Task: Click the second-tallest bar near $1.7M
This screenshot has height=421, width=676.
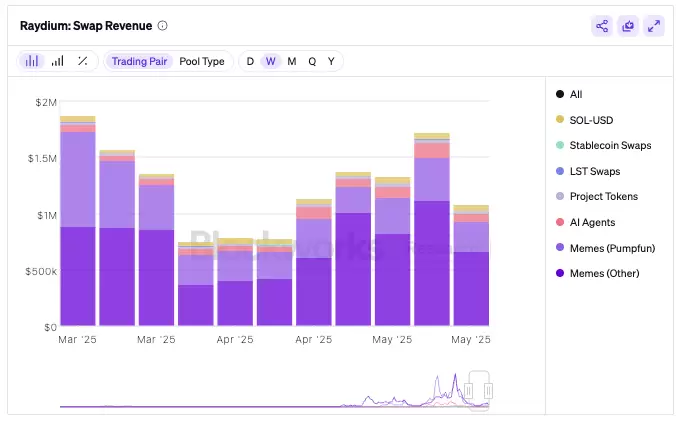Action: tap(432, 229)
